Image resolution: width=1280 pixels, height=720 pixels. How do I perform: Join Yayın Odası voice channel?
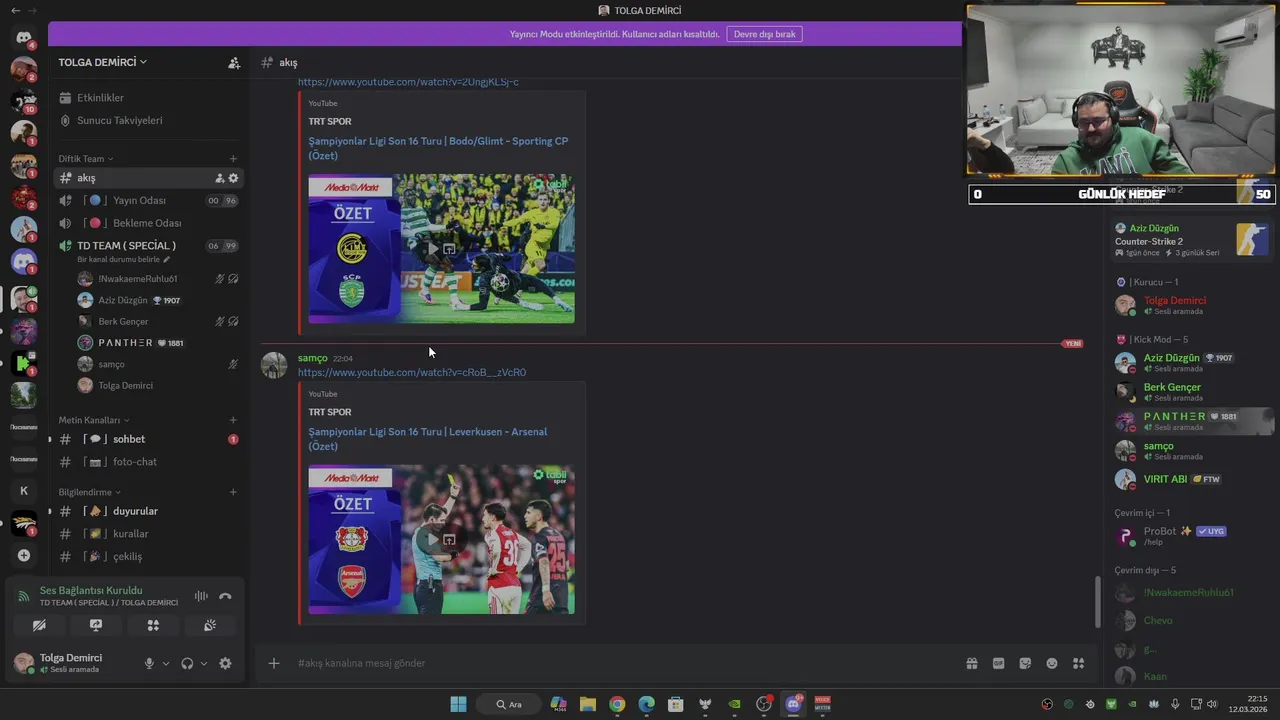[x=148, y=200]
